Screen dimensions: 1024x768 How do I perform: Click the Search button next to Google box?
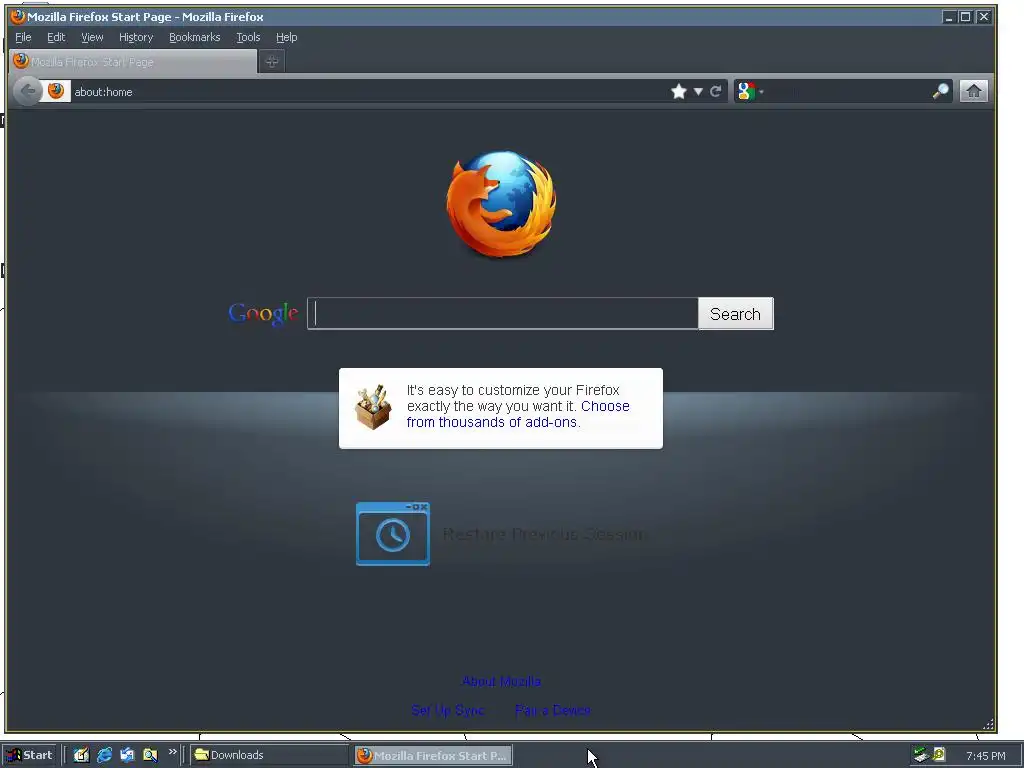[x=735, y=314]
